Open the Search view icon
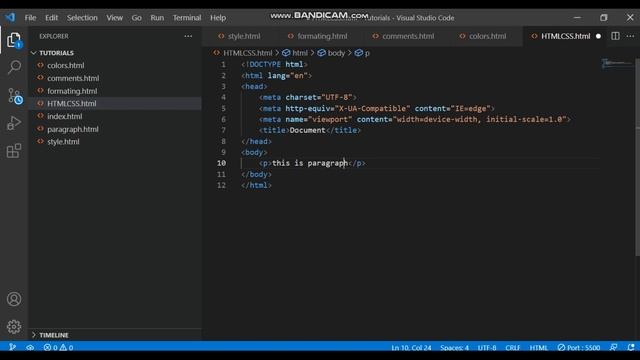The image size is (640, 360). (14, 67)
